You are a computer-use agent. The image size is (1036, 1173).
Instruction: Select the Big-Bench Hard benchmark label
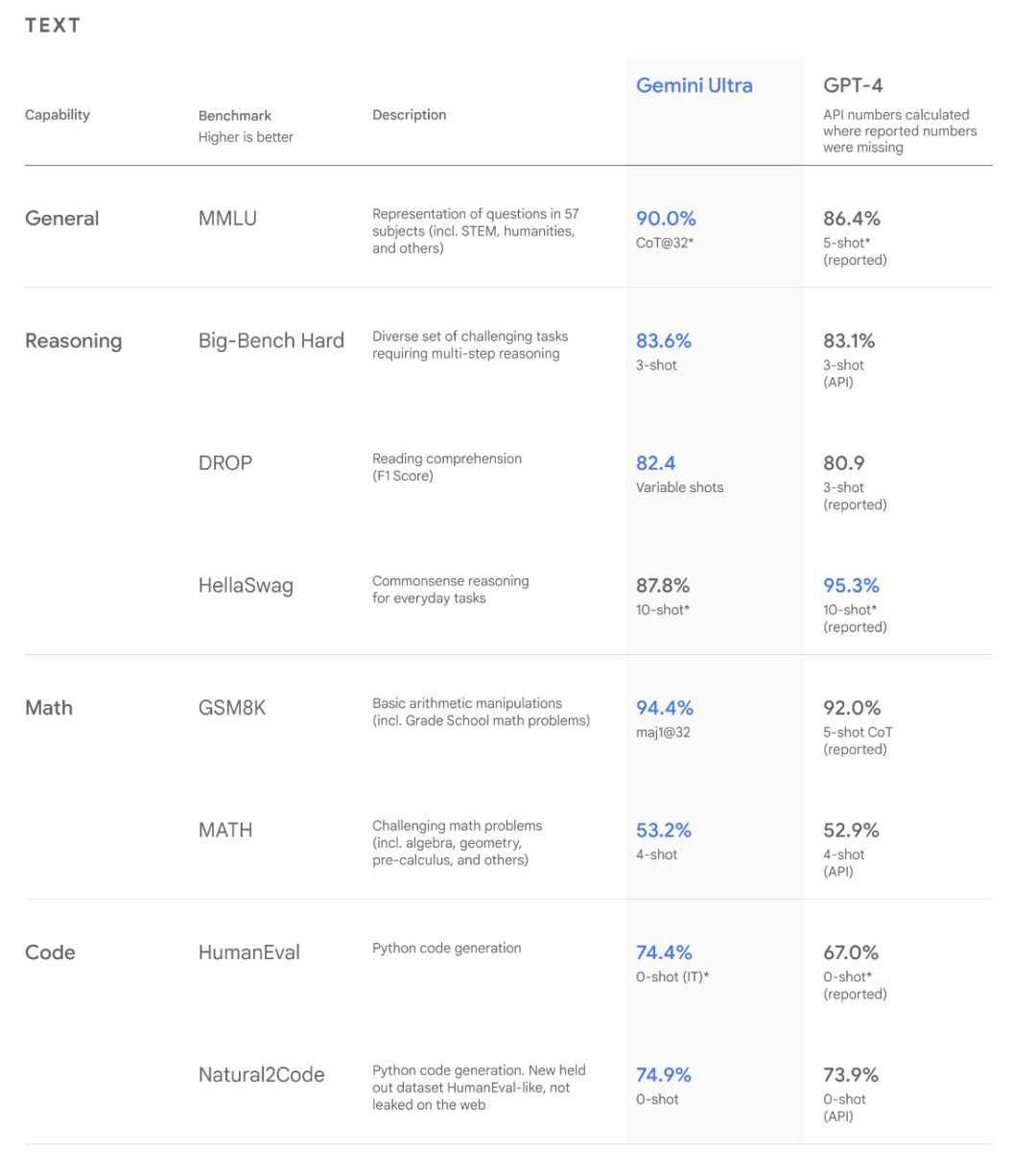coord(271,341)
